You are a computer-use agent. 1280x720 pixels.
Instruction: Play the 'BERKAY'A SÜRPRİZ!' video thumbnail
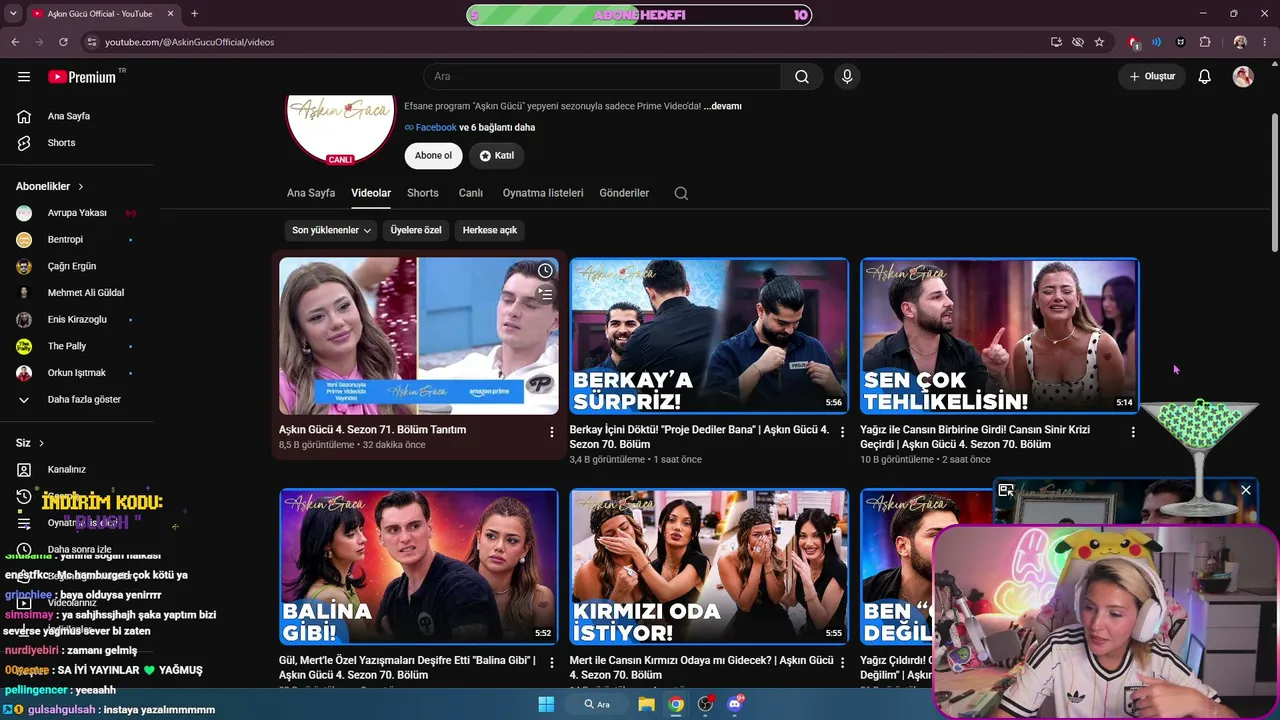pyautogui.click(x=709, y=336)
